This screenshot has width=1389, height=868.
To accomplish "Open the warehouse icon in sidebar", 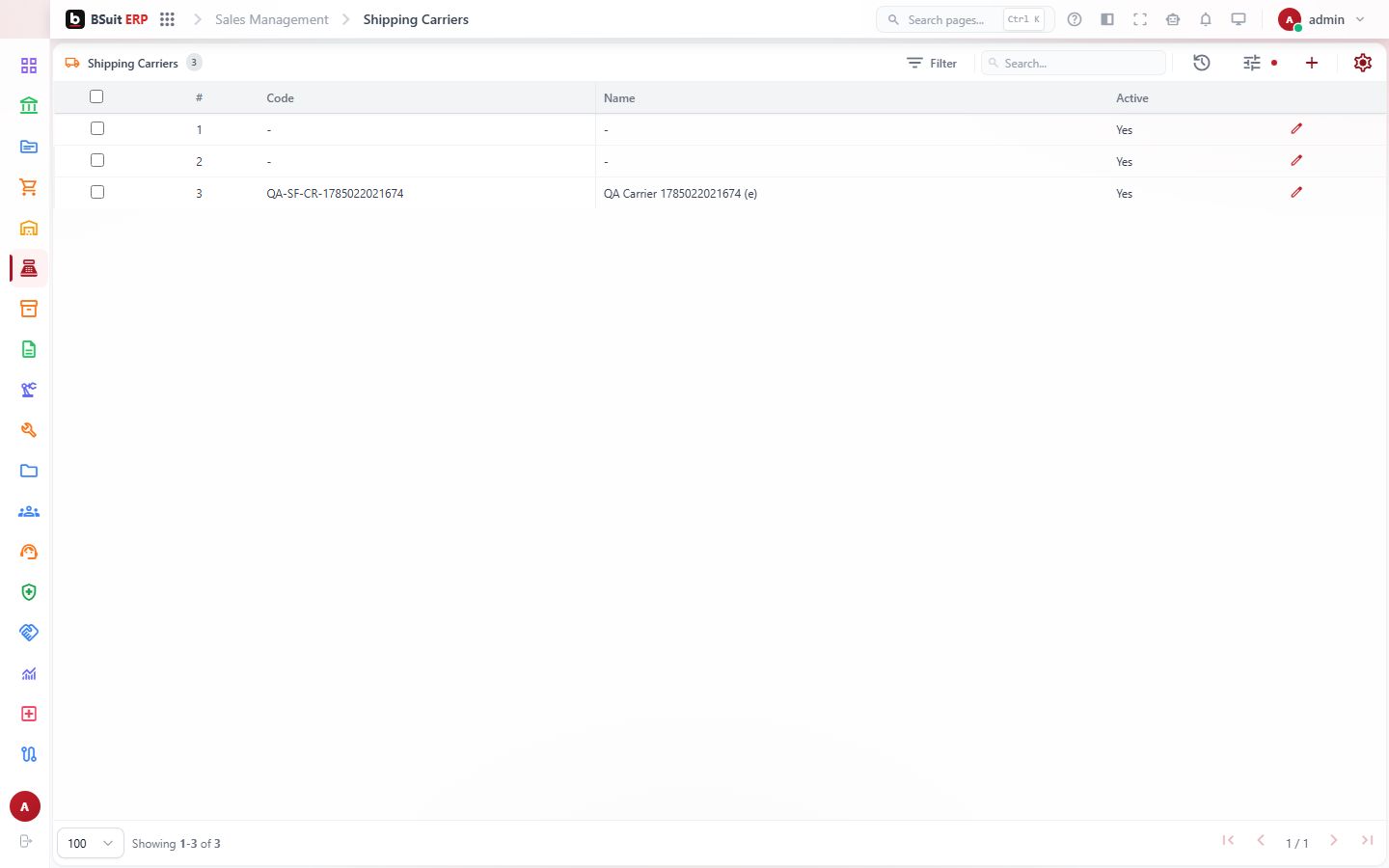I will pyautogui.click(x=29, y=228).
